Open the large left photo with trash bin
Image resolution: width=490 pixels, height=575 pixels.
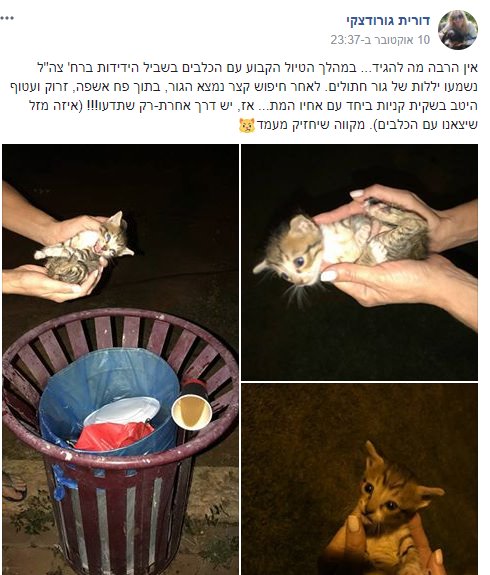click(120, 359)
